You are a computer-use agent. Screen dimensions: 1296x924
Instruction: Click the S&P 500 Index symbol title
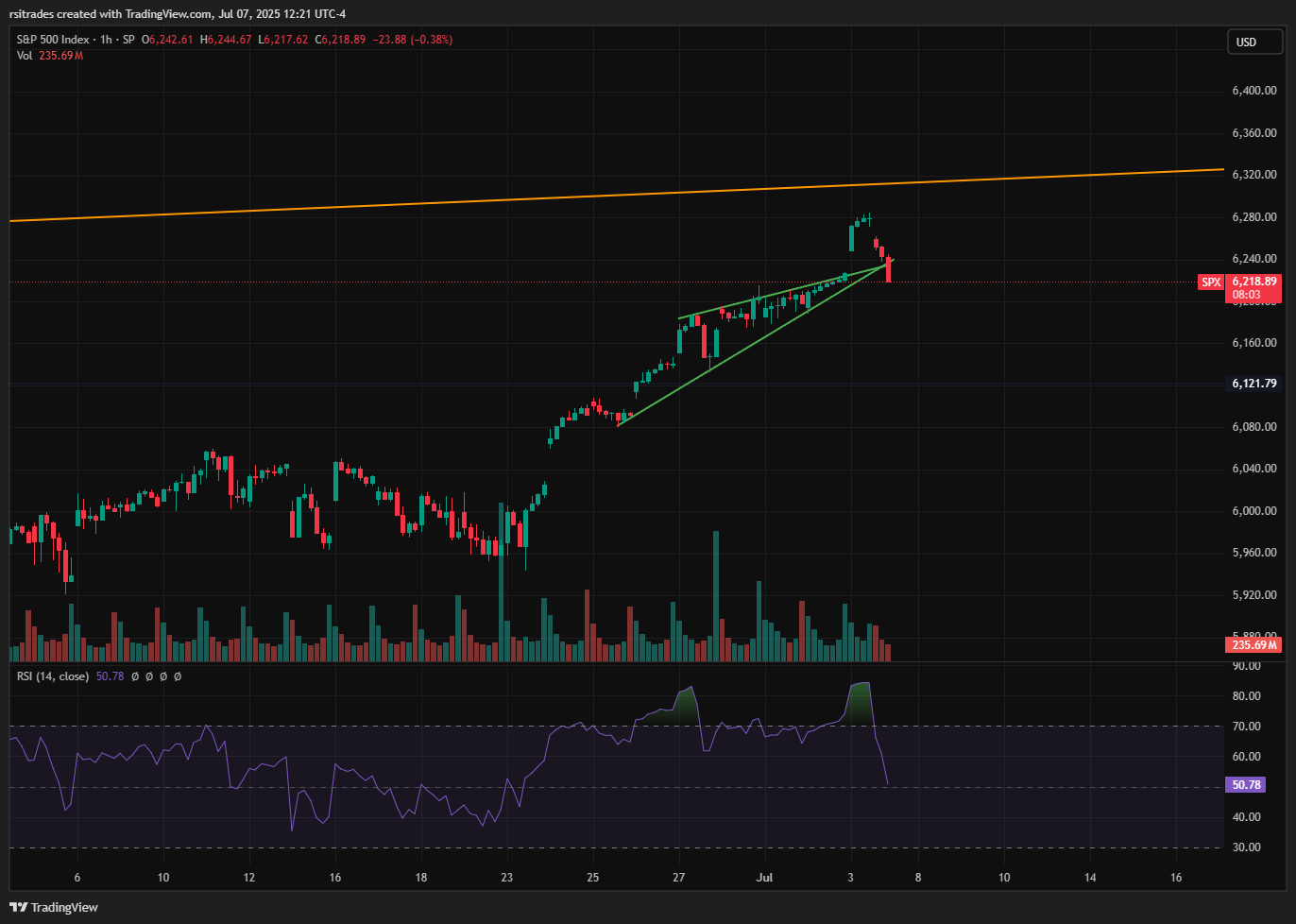[x=53, y=40]
